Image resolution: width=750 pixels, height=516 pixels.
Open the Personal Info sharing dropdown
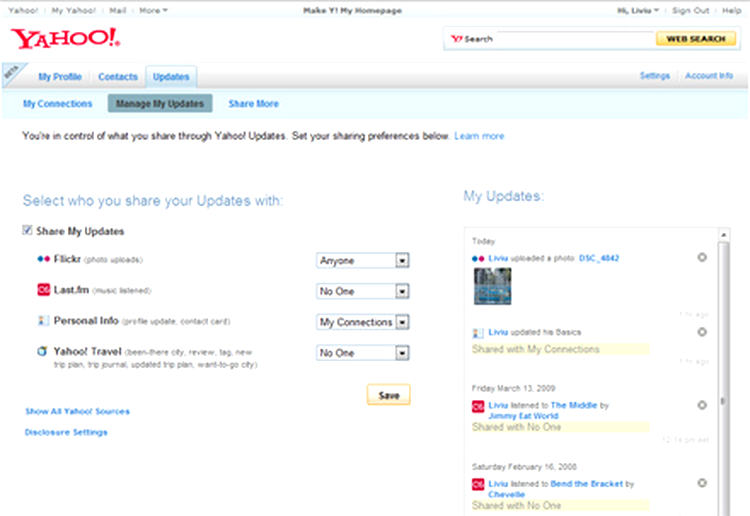pos(363,322)
